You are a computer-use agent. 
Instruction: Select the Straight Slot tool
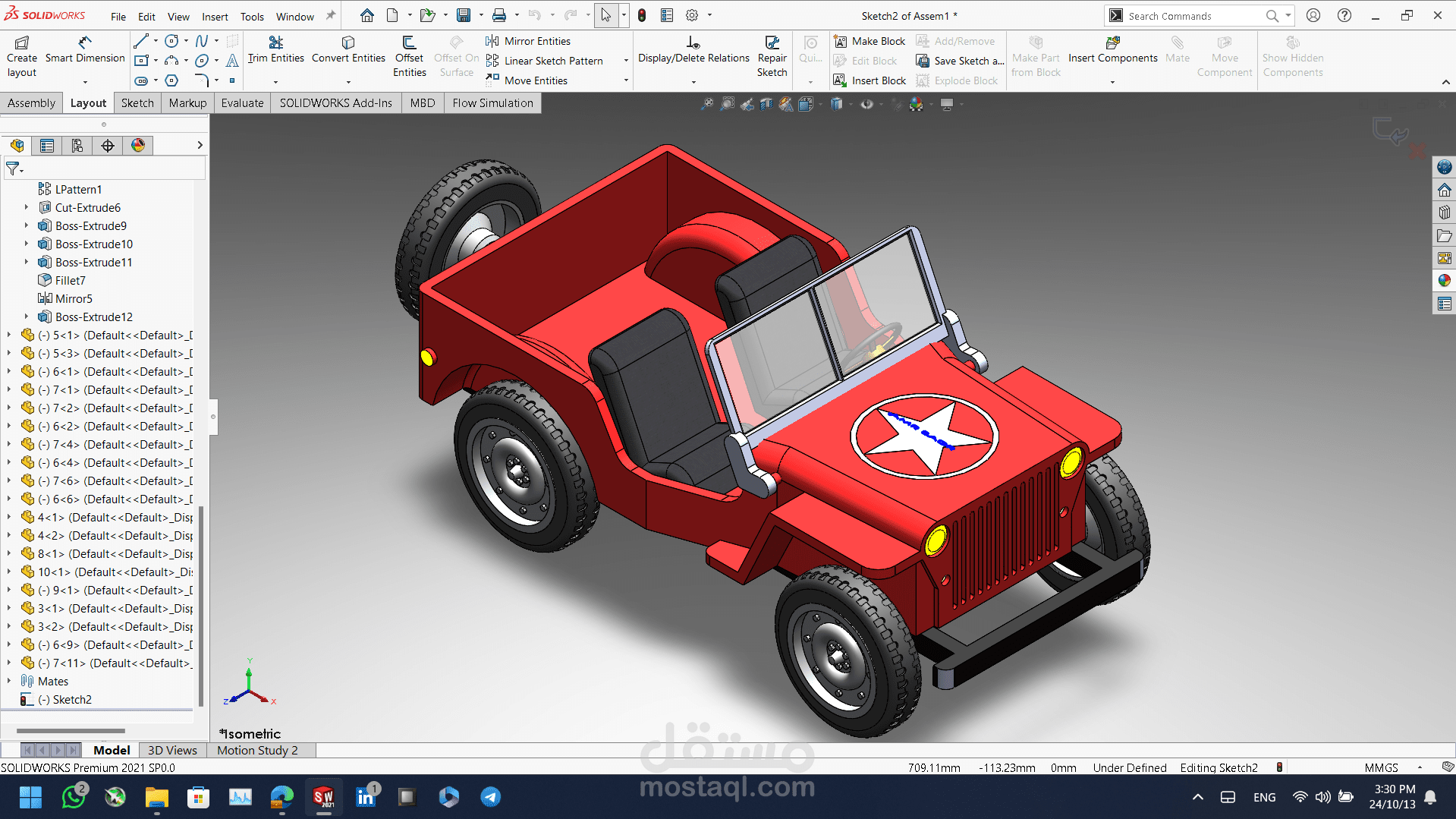click(x=141, y=80)
